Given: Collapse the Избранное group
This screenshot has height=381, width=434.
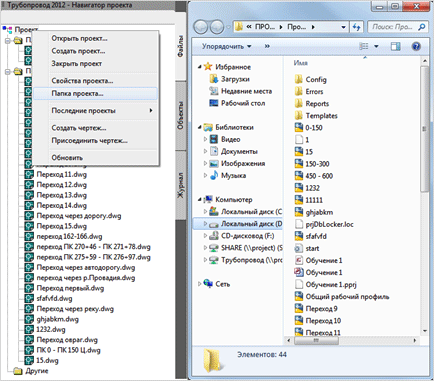Looking at the screenshot, I should coord(200,67).
